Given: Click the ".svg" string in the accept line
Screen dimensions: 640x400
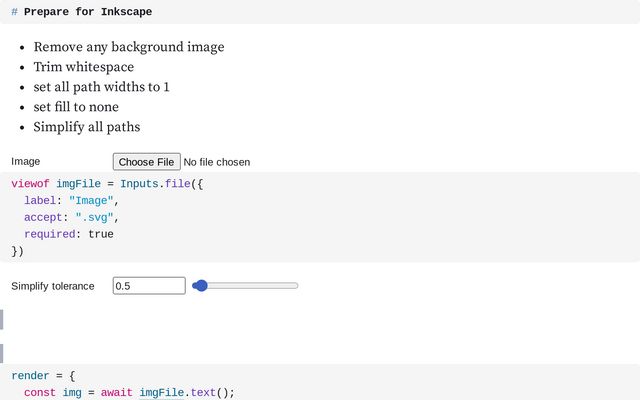Looking at the screenshot, I should pos(94,218).
